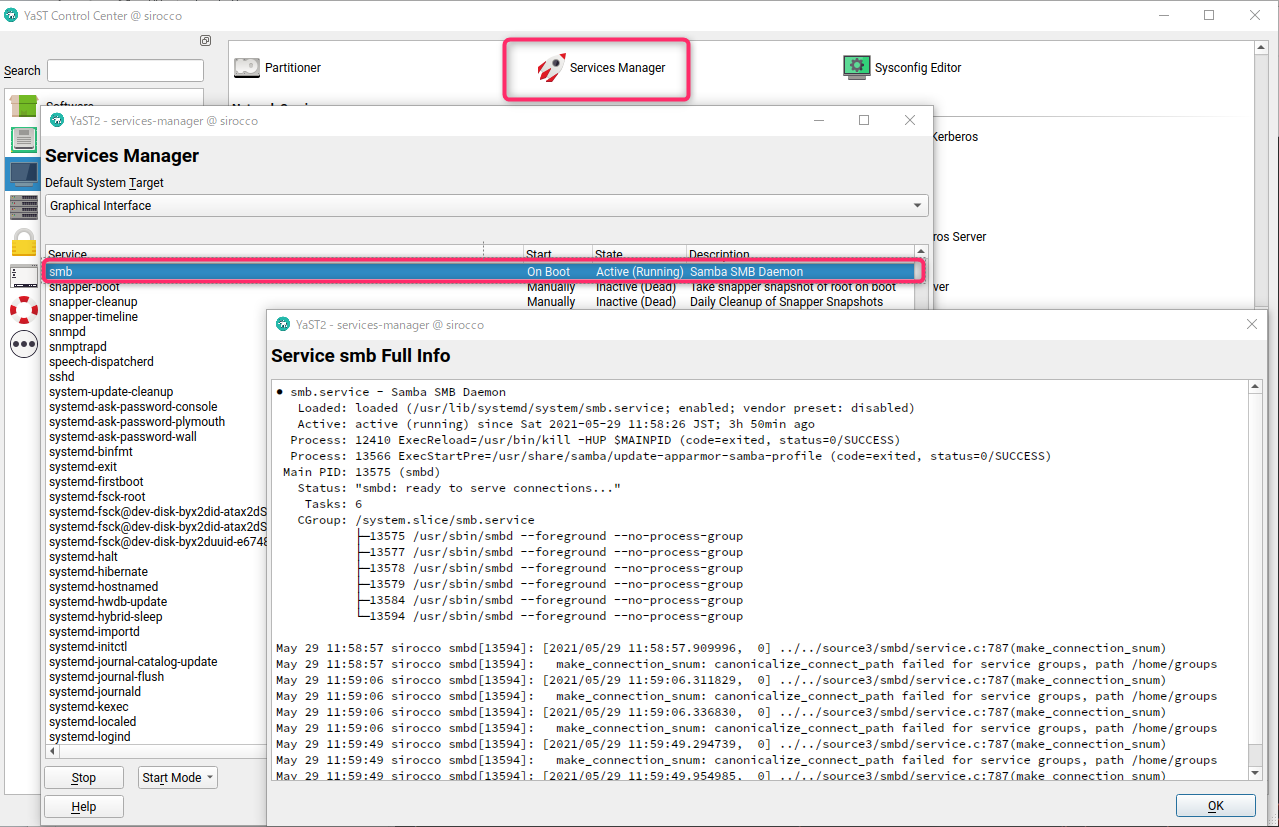This screenshot has width=1279, height=827.
Task: Select the systemd-exit service
Action: tap(83, 467)
